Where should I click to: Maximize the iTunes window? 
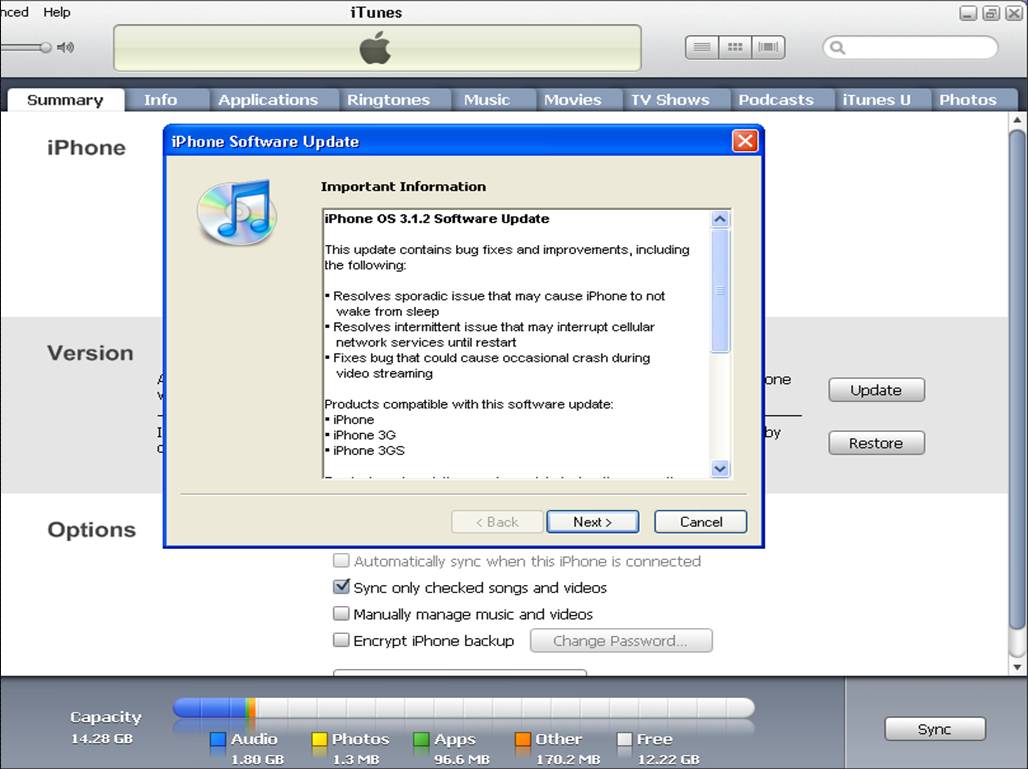[991, 13]
